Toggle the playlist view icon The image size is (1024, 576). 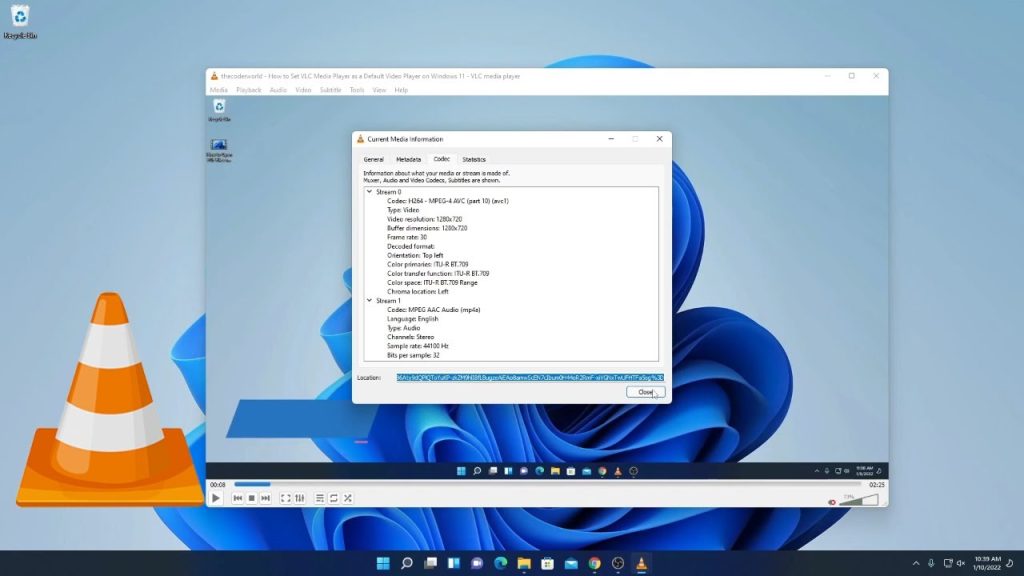(x=320, y=498)
